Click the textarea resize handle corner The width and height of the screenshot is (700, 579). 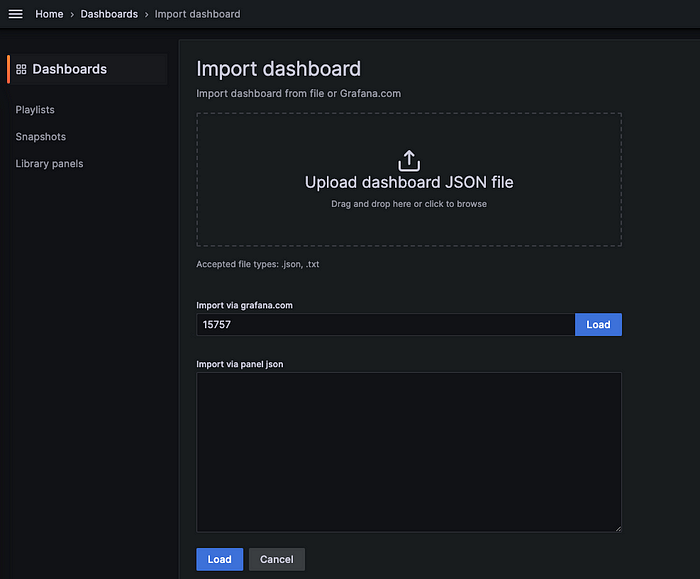point(618,529)
